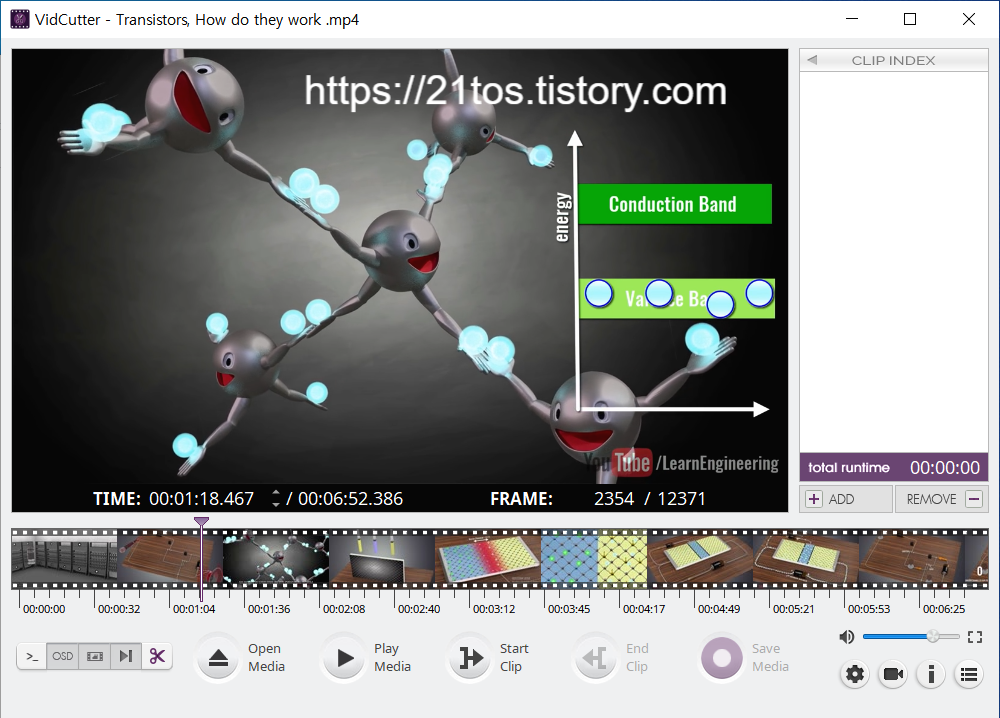Maximize the VidCutter window
Image resolution: width=1000 pixels, height=718 pixels.
pyautogui.click(x=910, y=19)
